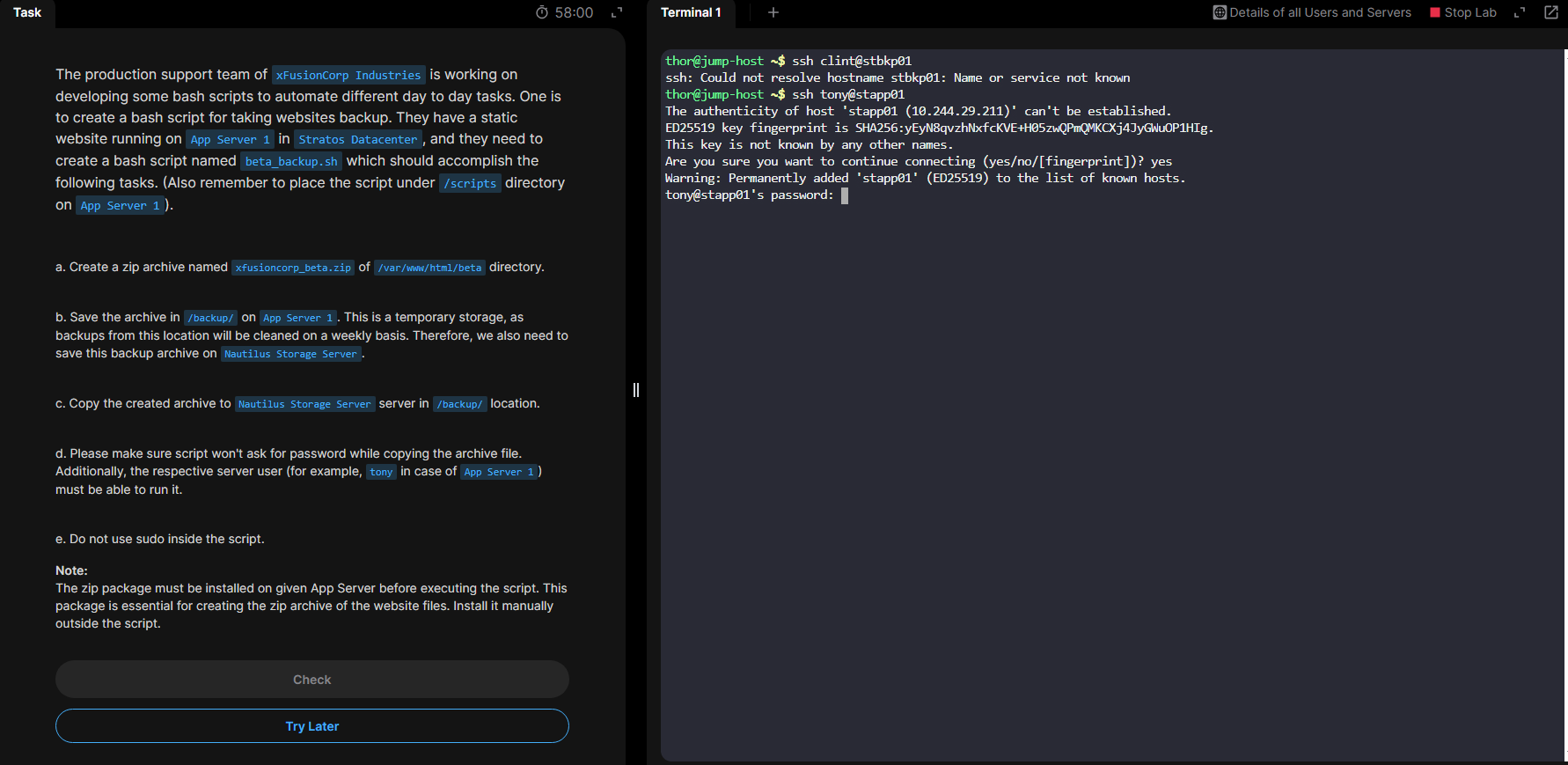The image size is (1568, 765).
Task: Open terminal in a new window
Action: (x=1551, y=12)
